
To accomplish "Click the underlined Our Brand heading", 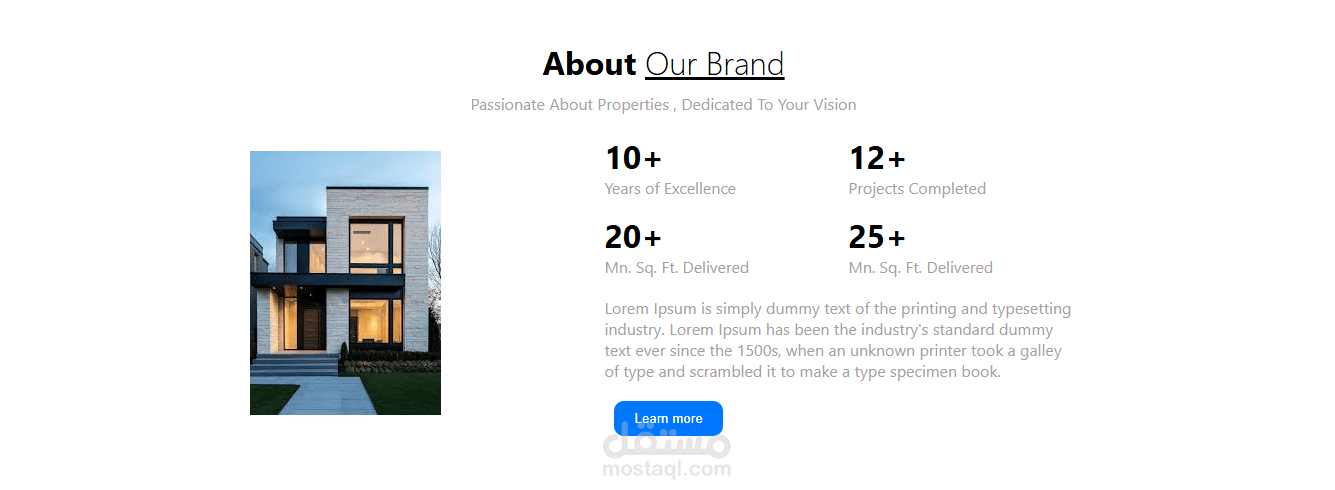I will (714, 65).
